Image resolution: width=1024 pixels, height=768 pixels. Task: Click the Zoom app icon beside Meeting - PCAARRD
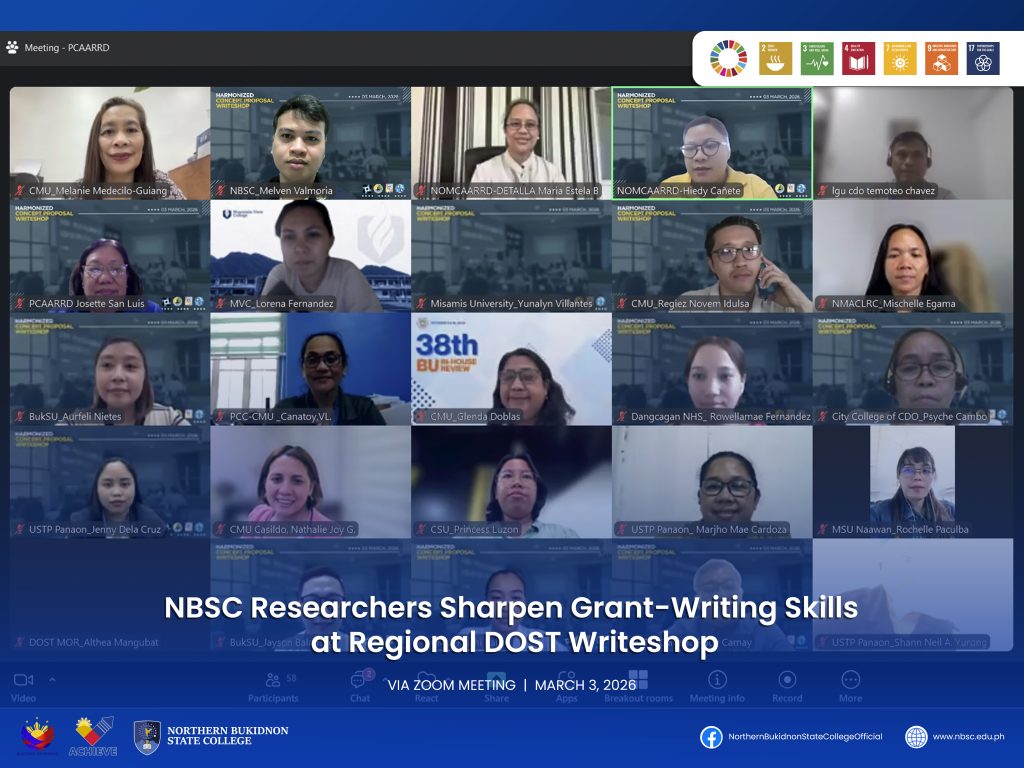12,47
